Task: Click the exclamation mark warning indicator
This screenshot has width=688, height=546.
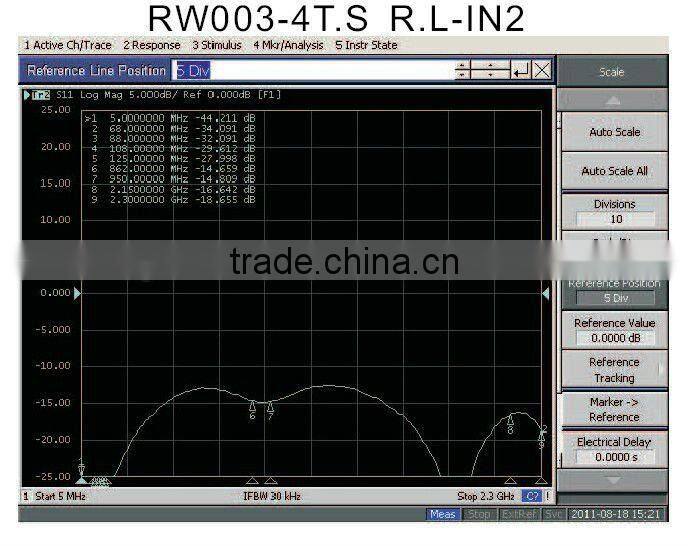Action: point(547,496)
